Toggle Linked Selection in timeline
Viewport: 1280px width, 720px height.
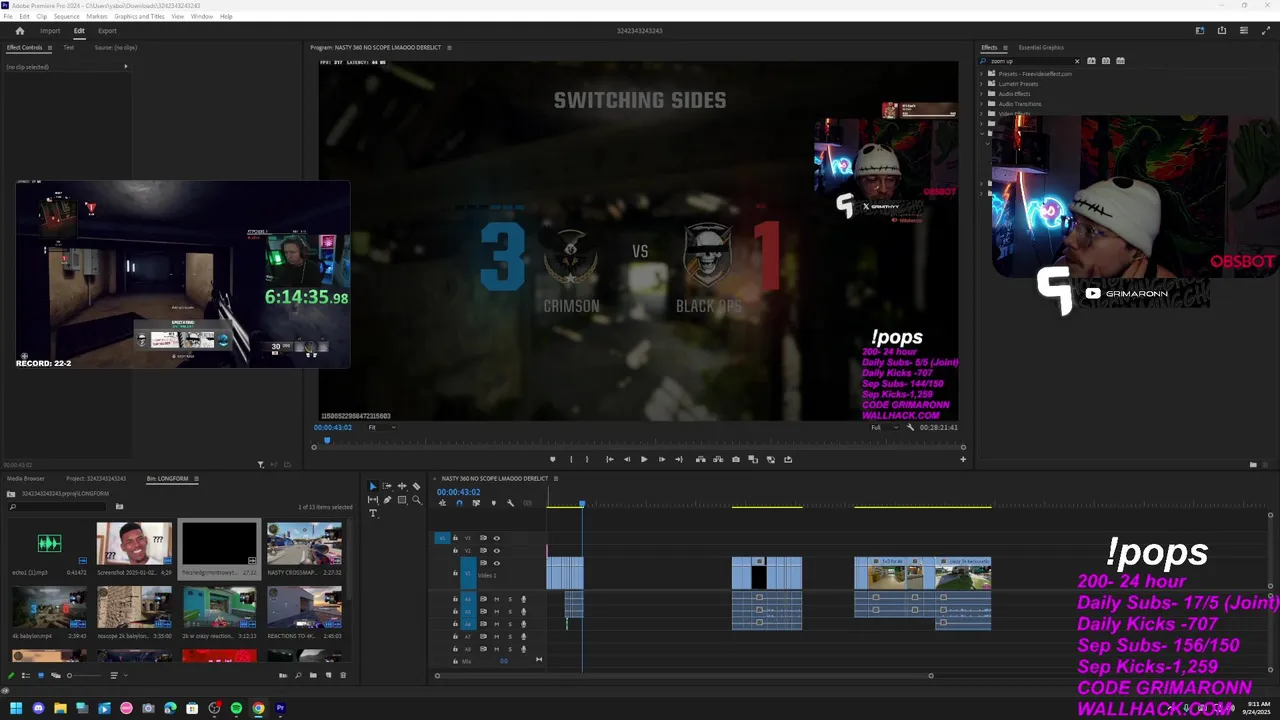[476, 503]
